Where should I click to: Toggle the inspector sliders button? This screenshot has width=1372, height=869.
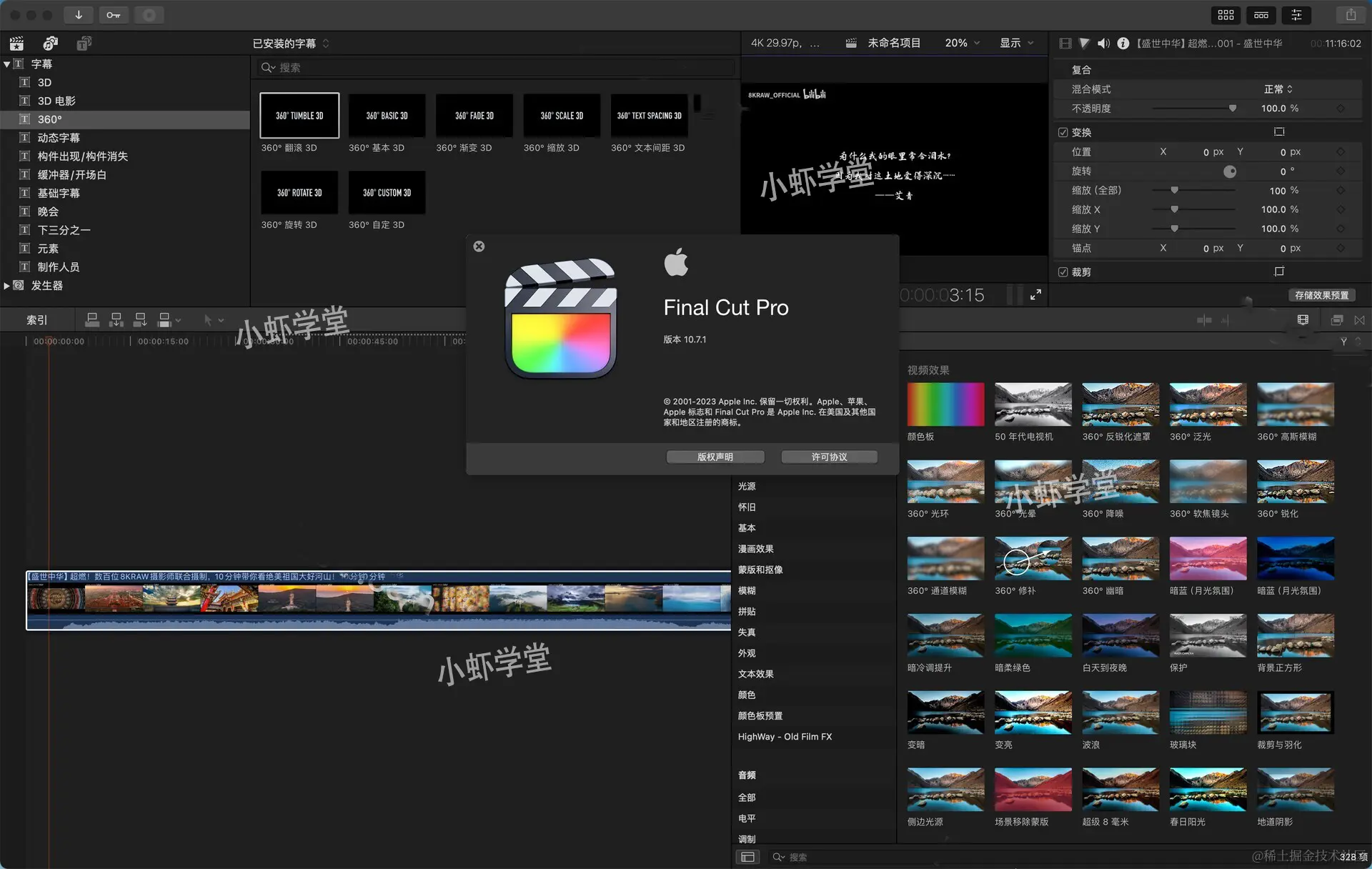(1296, 15)
